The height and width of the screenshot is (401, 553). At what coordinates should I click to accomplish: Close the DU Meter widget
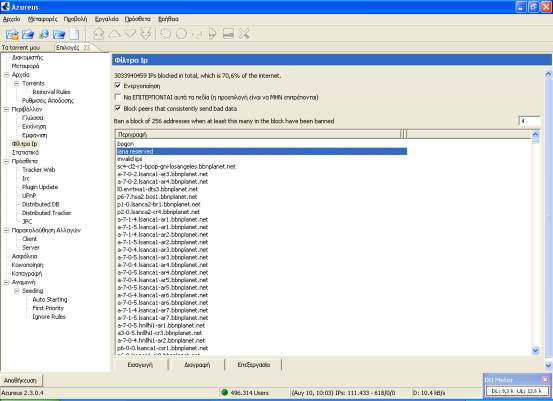545,380
